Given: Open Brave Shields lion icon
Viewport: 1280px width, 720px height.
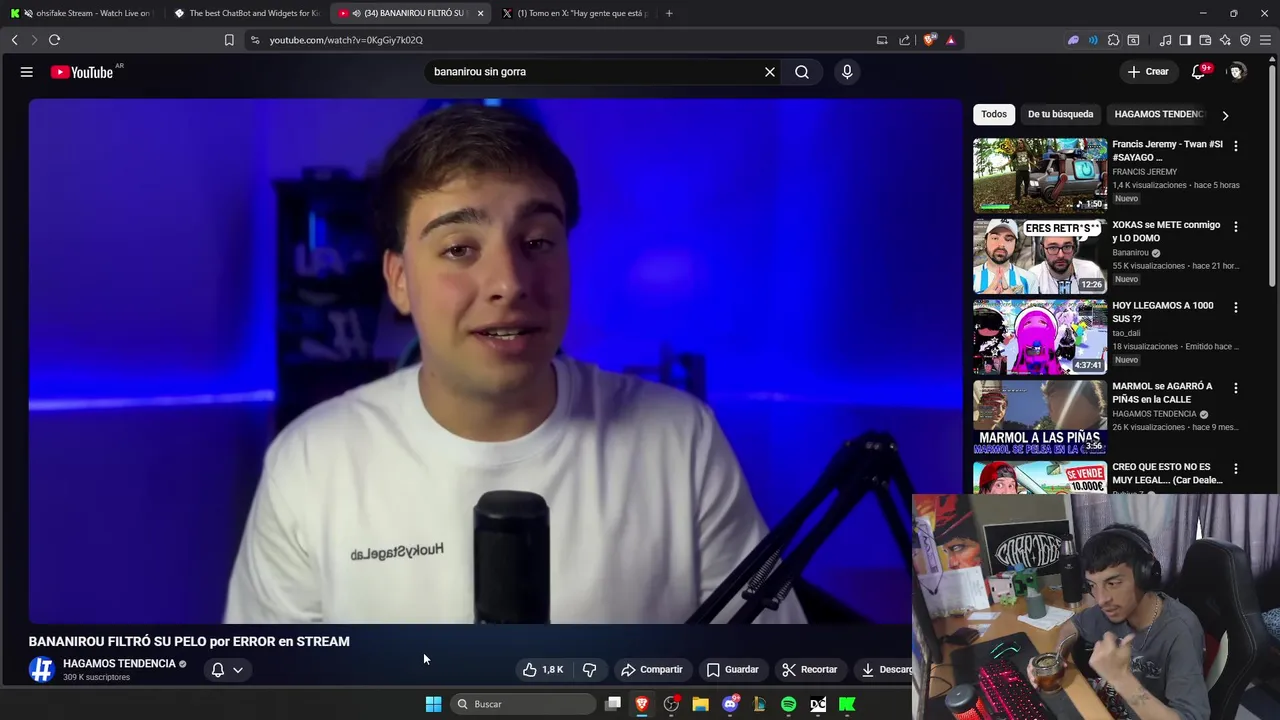Looking at the screenshot, I should point(930,40).
